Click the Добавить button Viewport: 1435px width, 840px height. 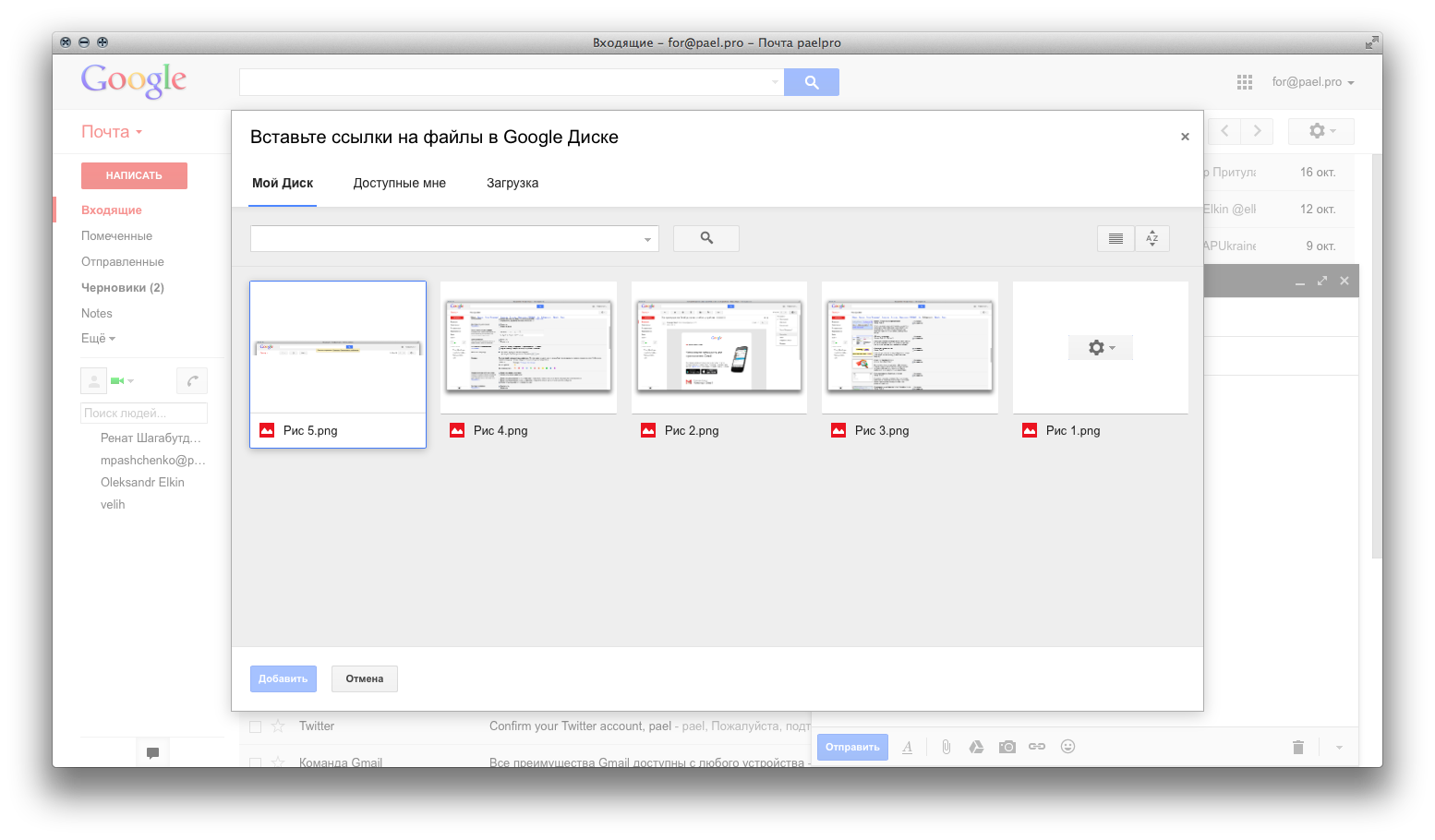click(x=283, y=678)
